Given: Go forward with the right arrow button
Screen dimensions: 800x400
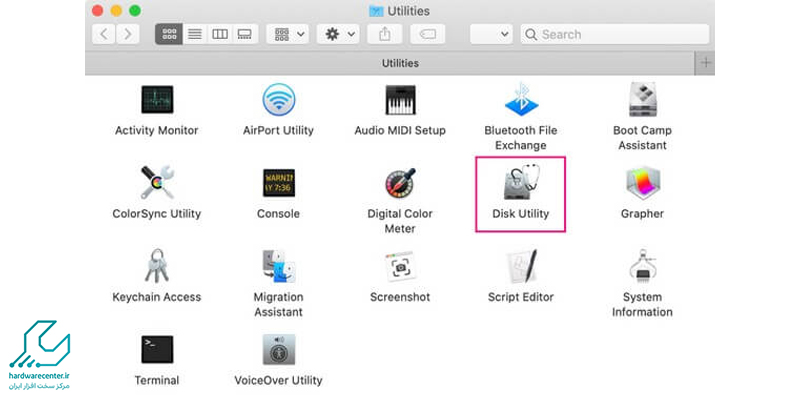Looking at the screenshot, I should pos(128,34).
